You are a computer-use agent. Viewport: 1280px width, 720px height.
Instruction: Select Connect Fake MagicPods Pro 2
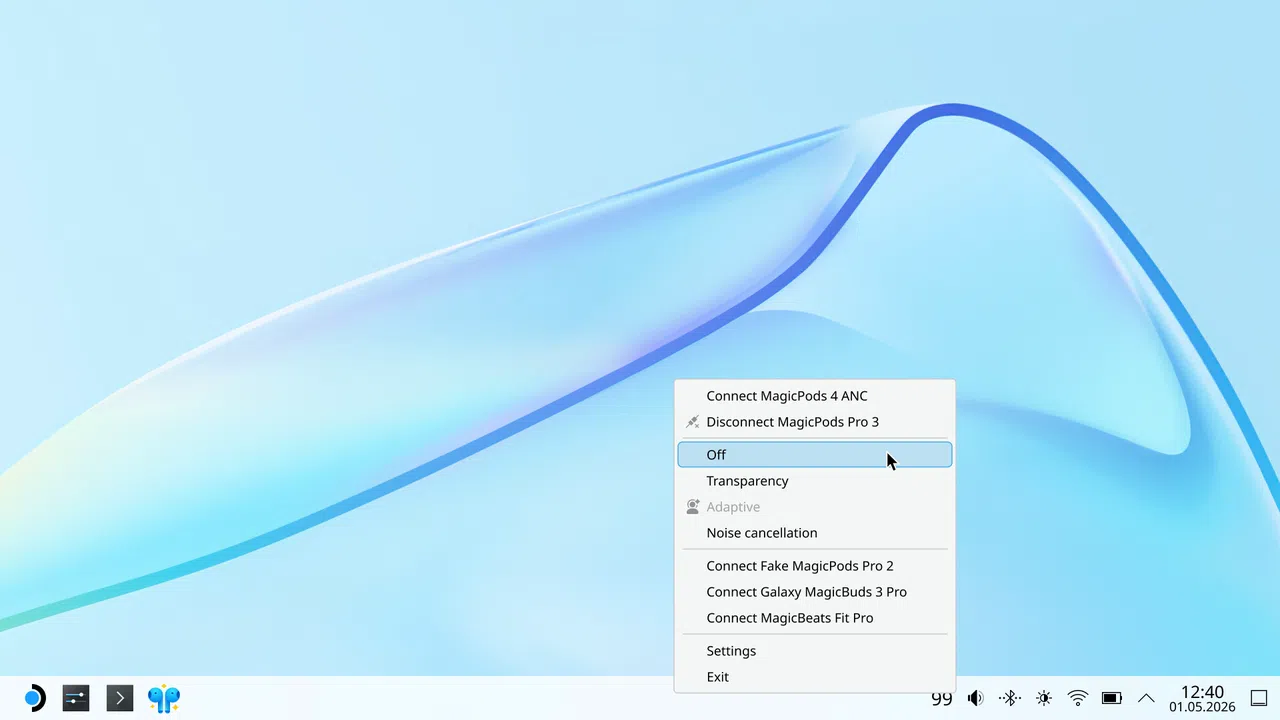[x=815, y=565]
